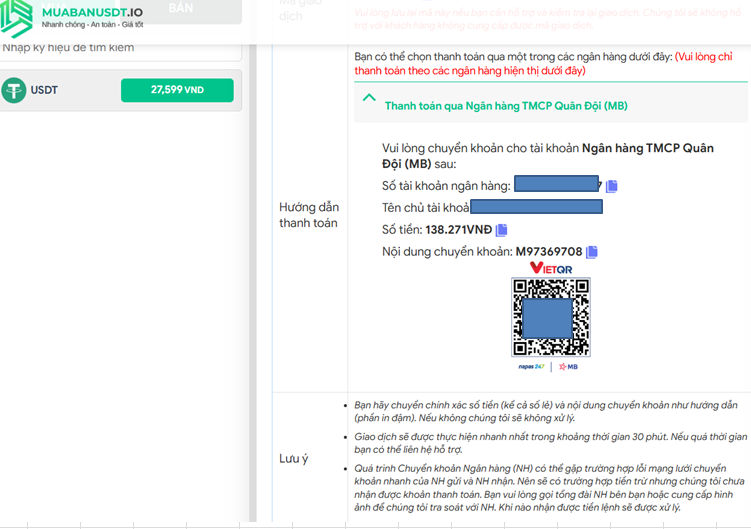Screen dimensions: 751x529
Task: Collapse the MB bank payment section chevron
Action: (x=369, y=98)
